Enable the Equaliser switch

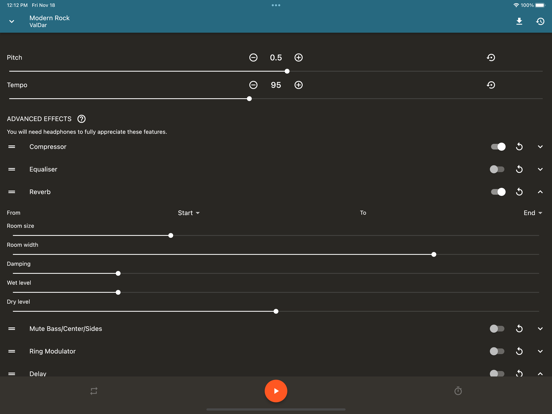pos(497,169)
